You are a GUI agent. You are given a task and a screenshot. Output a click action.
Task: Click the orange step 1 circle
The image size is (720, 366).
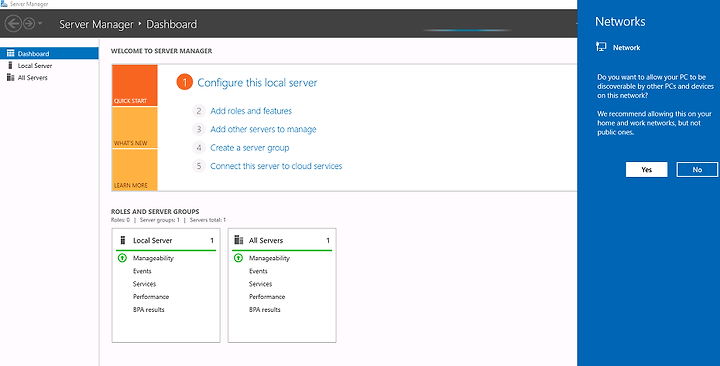185,83
